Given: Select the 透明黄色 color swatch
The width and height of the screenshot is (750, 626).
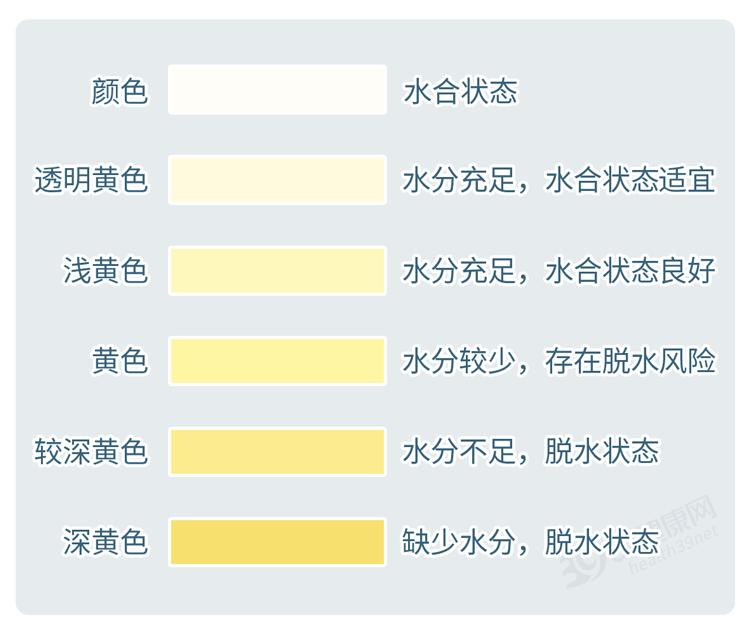Looking at the screenshot, I should [x=277, y=180].
